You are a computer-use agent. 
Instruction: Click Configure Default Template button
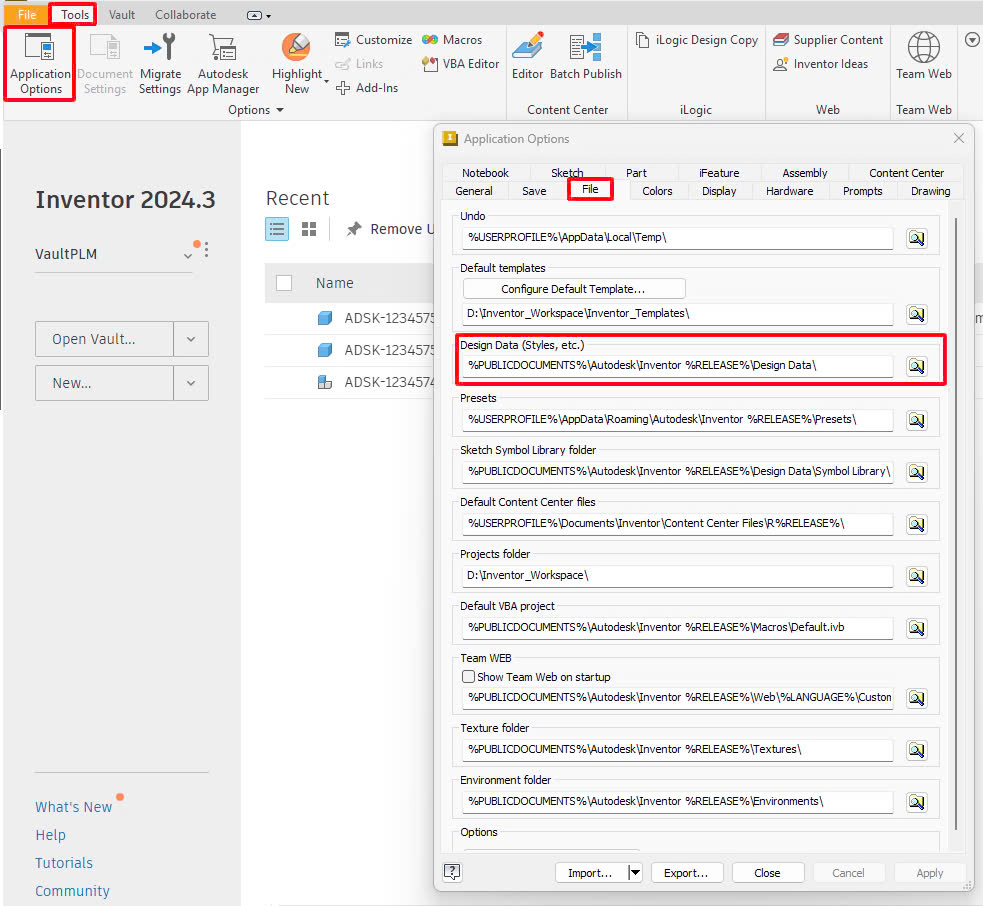[574, 289]
